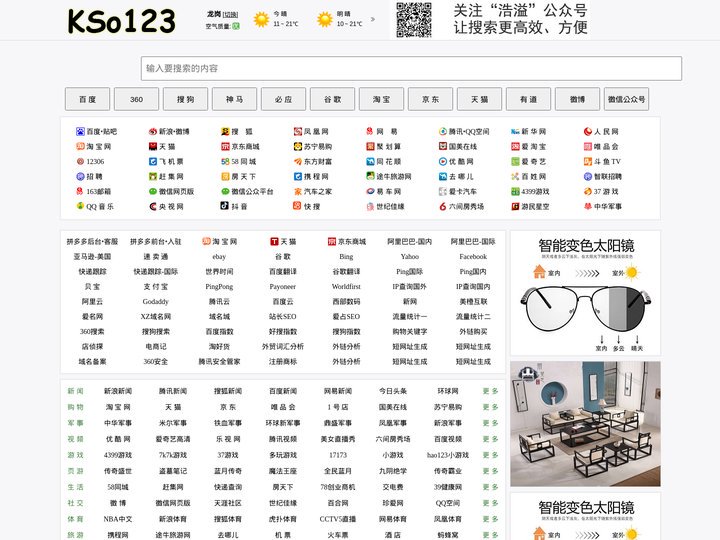The width and height of the screenshot is (720, 540).
Task: Show 更多 links for the 军事 row
Action: coord(490,423)
